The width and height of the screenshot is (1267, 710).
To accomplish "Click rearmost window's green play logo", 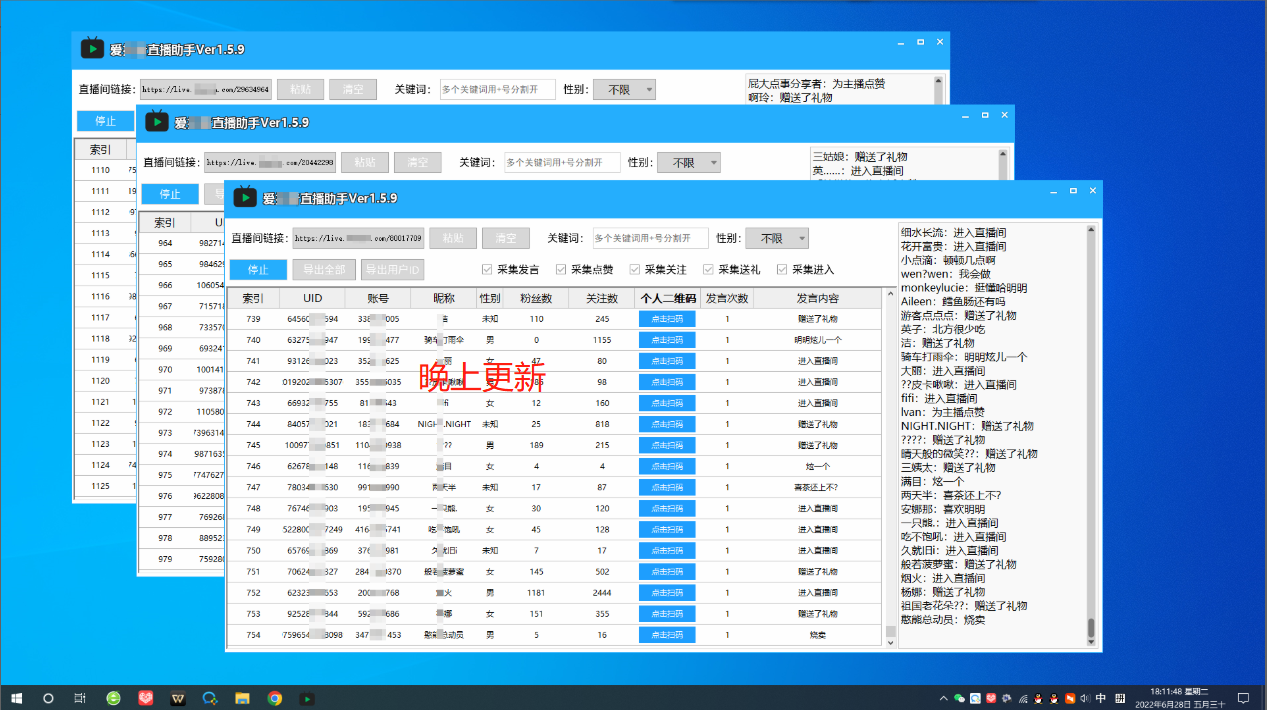I will pos(92,47).
